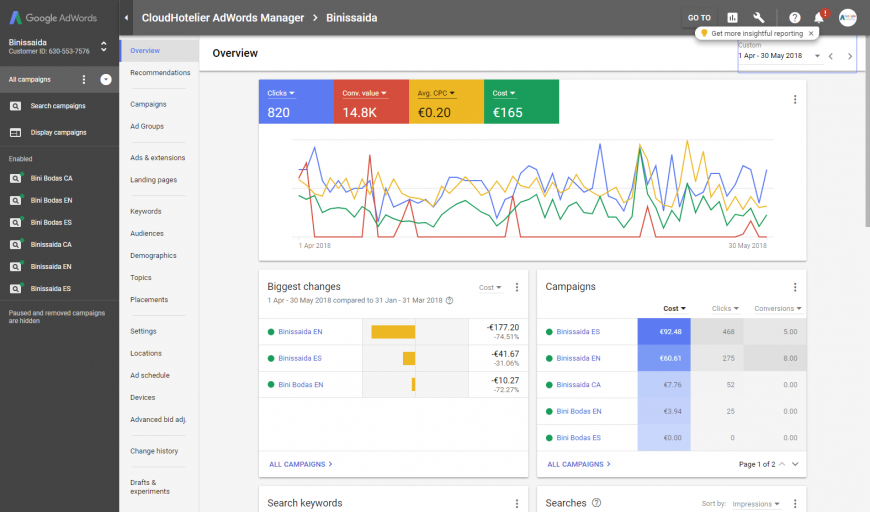Open the Conv. value metric dropdown

point(365,93)
